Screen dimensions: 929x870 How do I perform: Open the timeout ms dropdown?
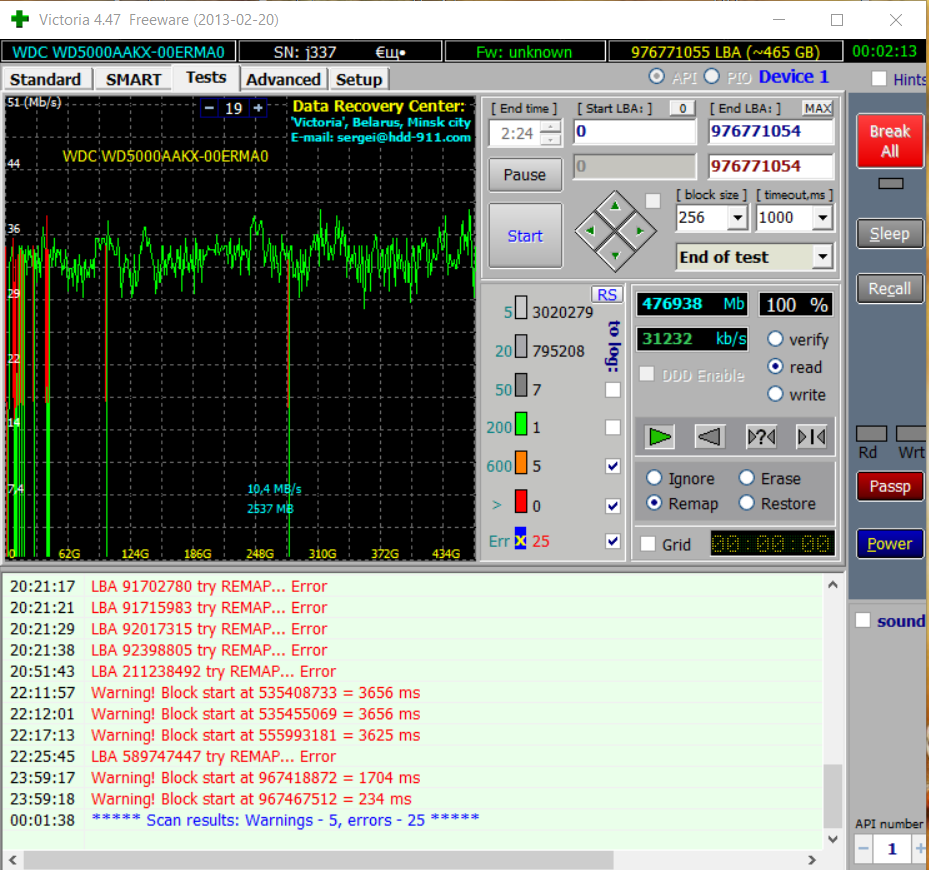[822, 218]
